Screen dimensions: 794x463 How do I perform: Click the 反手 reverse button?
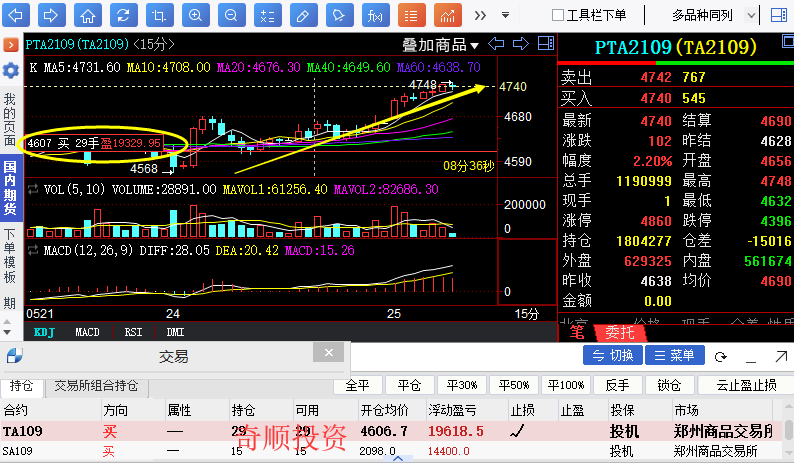(618, 385)
